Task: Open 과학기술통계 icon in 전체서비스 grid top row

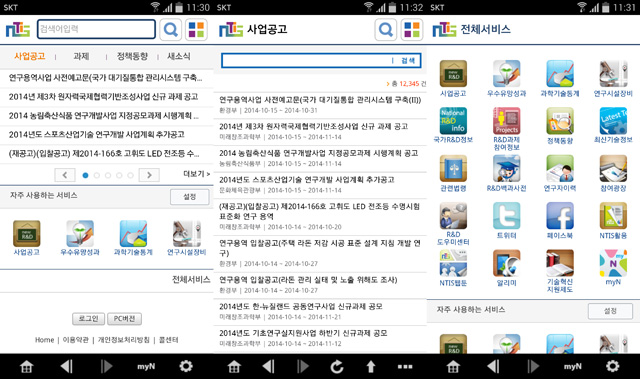Action: (560, 73)
